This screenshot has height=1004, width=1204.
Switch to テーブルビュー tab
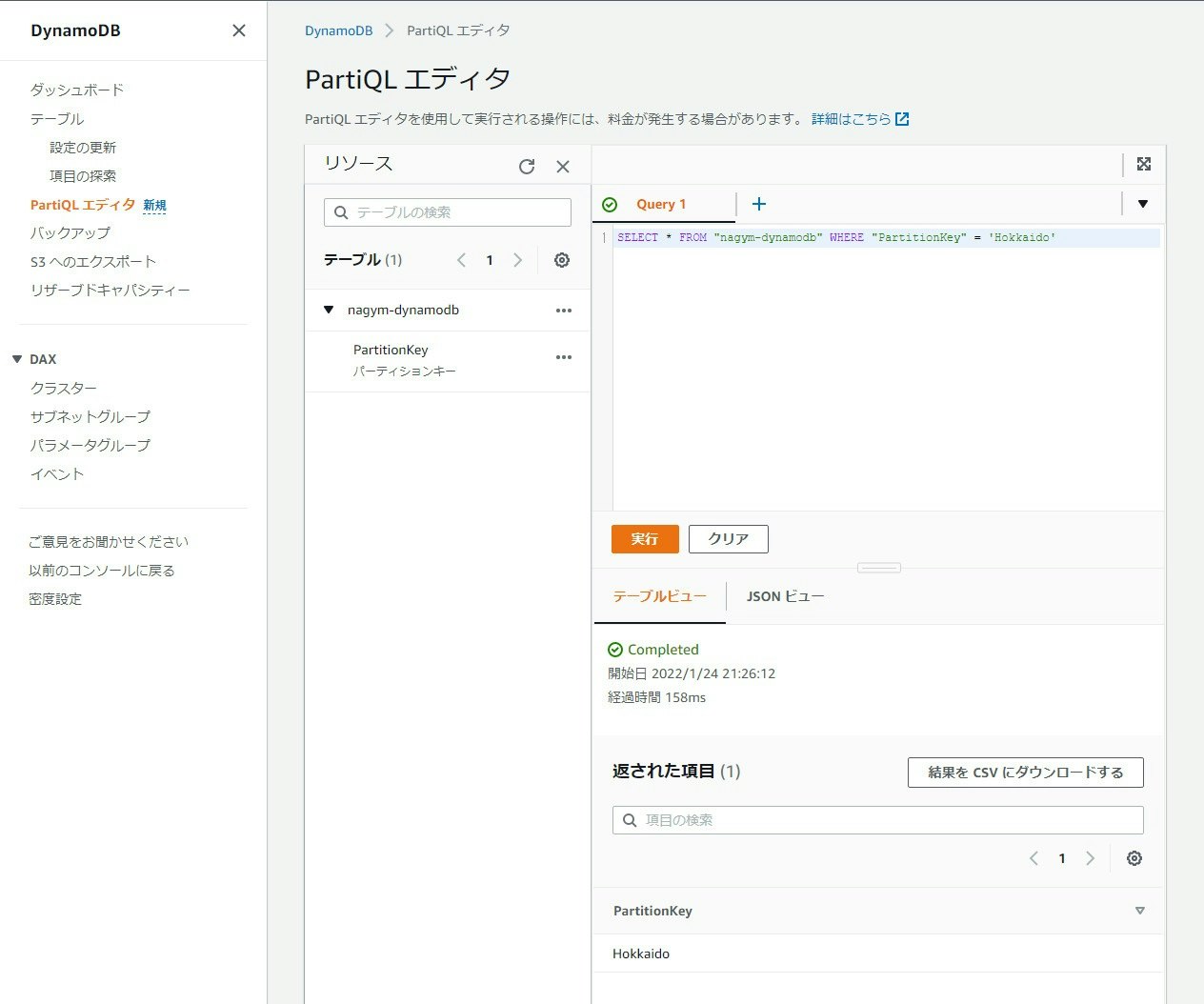click(659, 596)
